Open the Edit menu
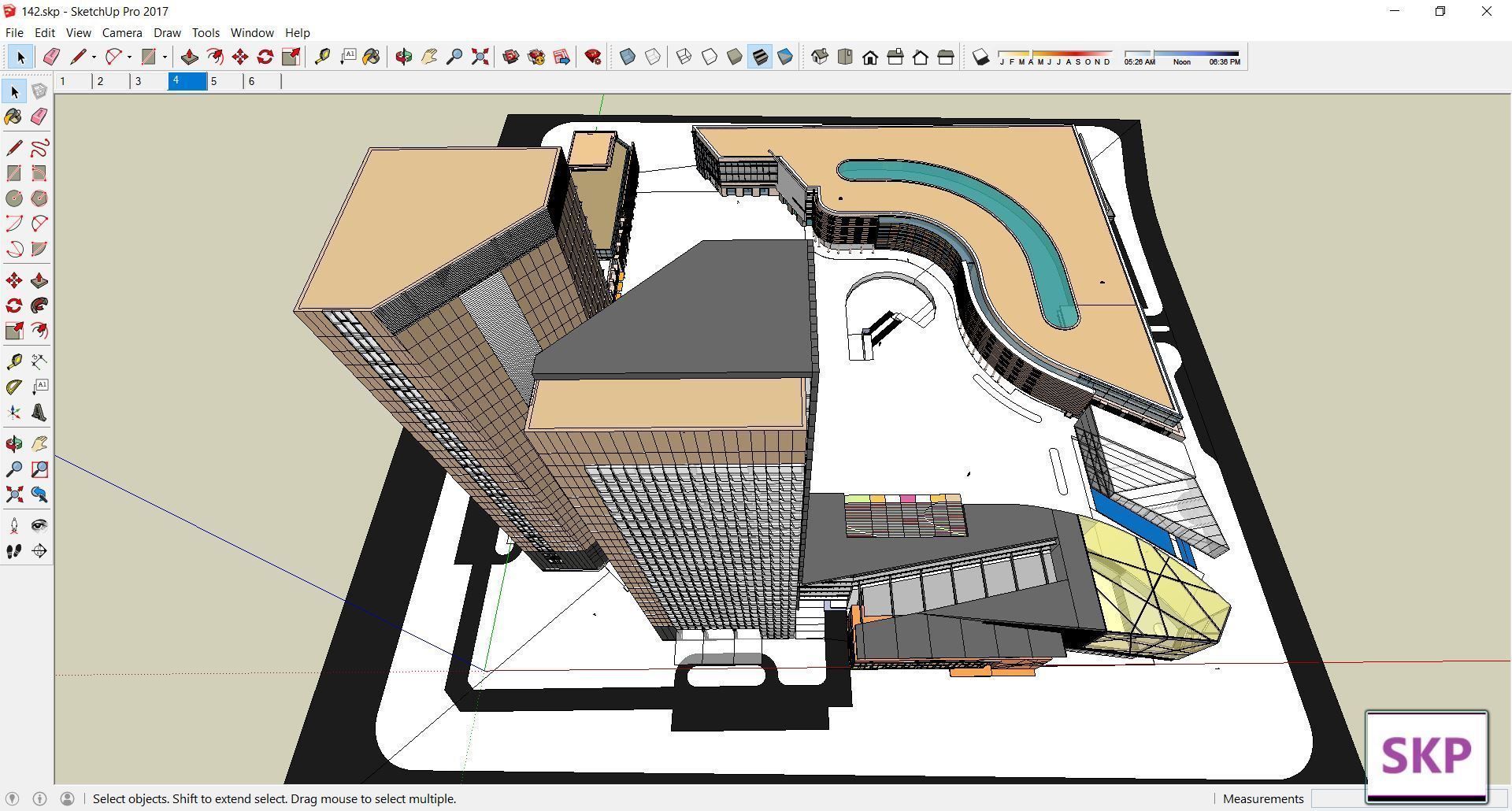This screenshot has width=1512, height=811. click(44, 32)
